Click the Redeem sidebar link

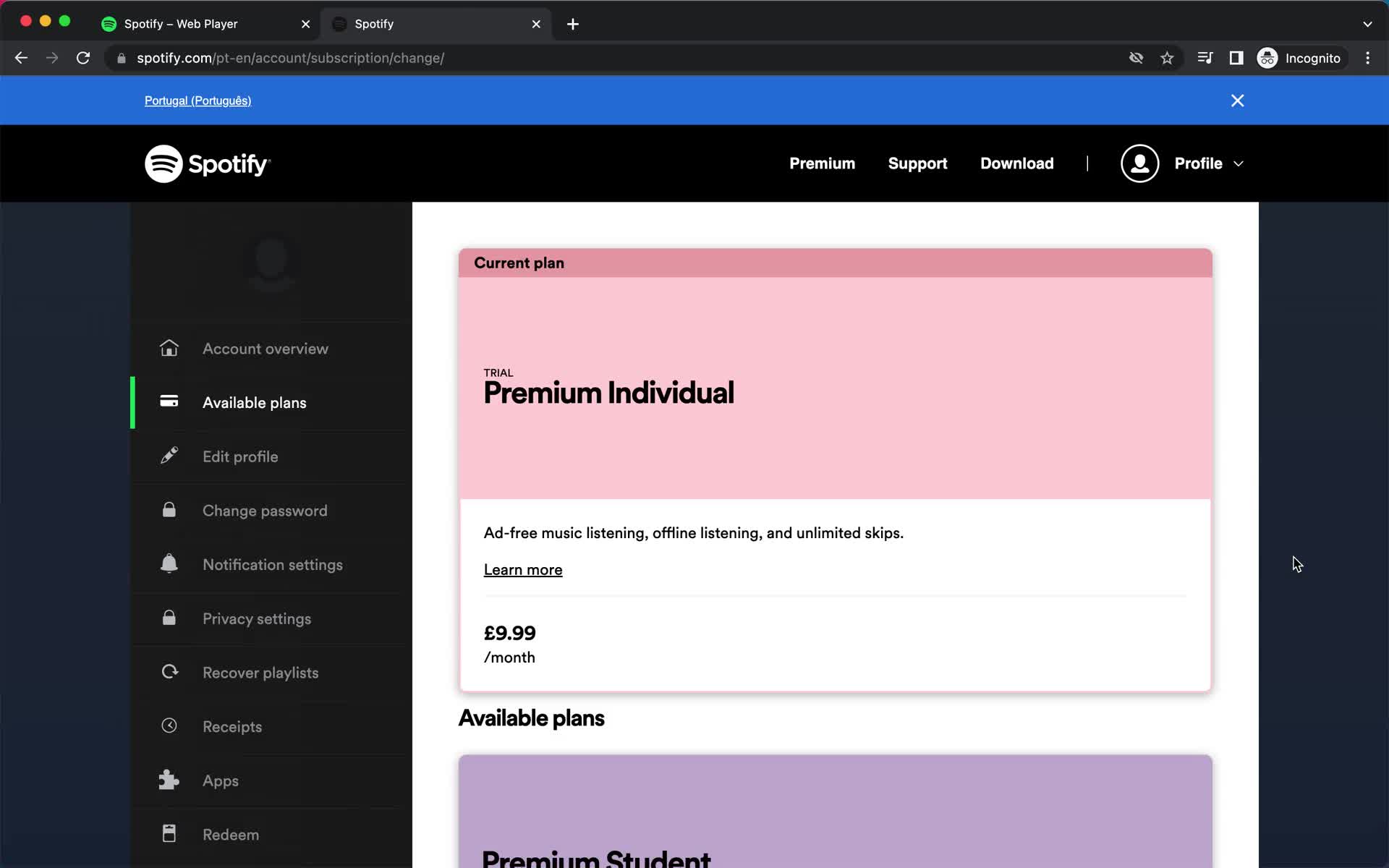pyautogui.click(x=231, y=834)
